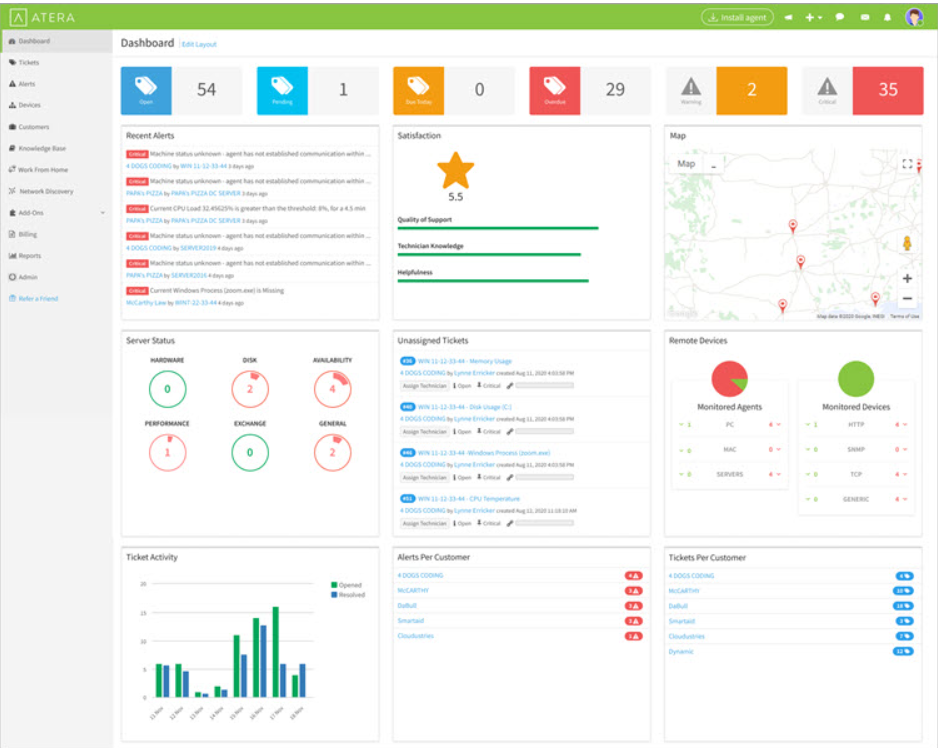Open the user profile avatar
The image size is (938, 748).
pos(914,17)
